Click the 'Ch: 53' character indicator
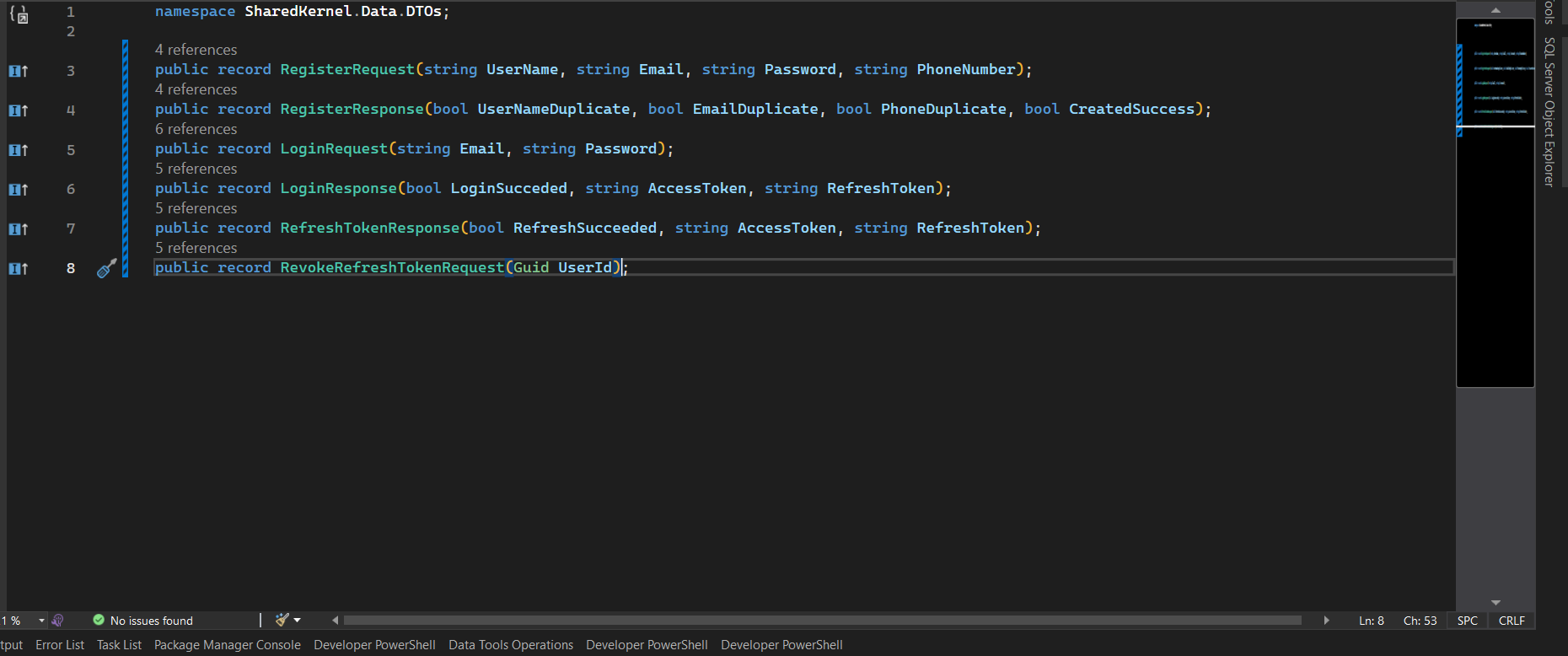 tap(1420, 621)
